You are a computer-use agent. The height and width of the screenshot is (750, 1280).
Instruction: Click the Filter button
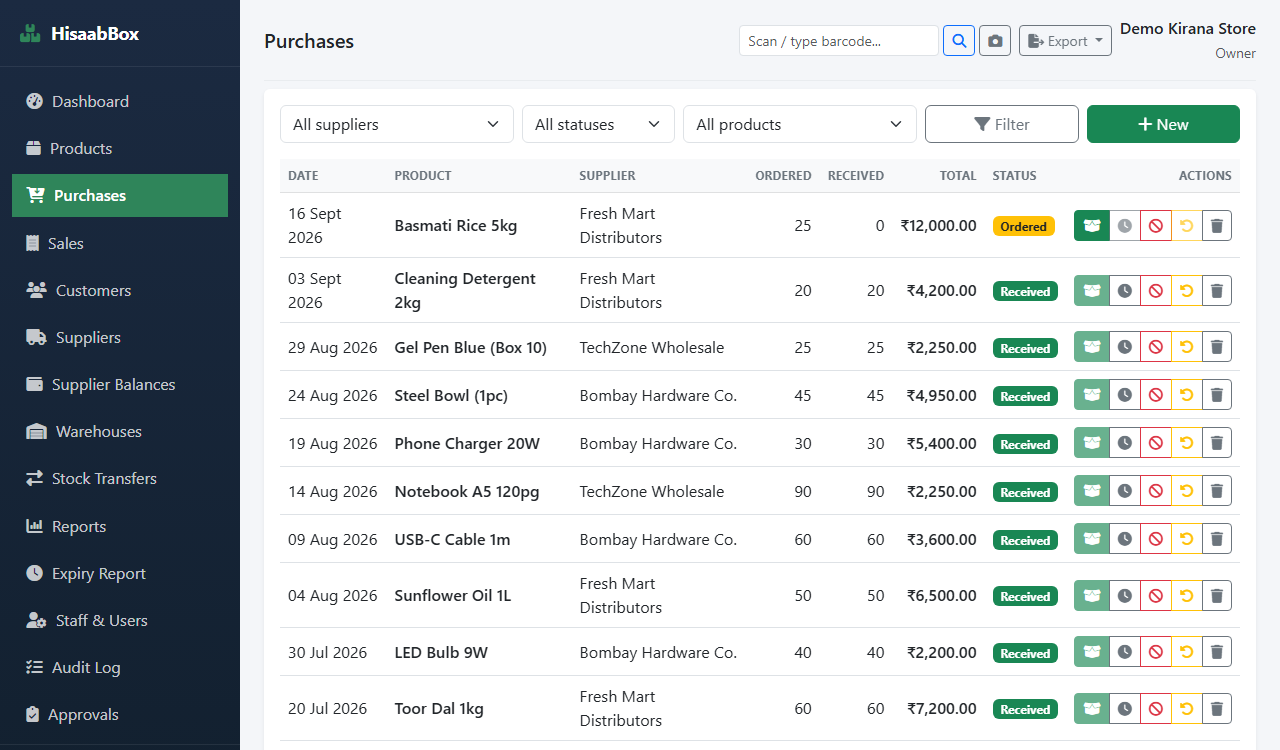[x=1002, y=124]
